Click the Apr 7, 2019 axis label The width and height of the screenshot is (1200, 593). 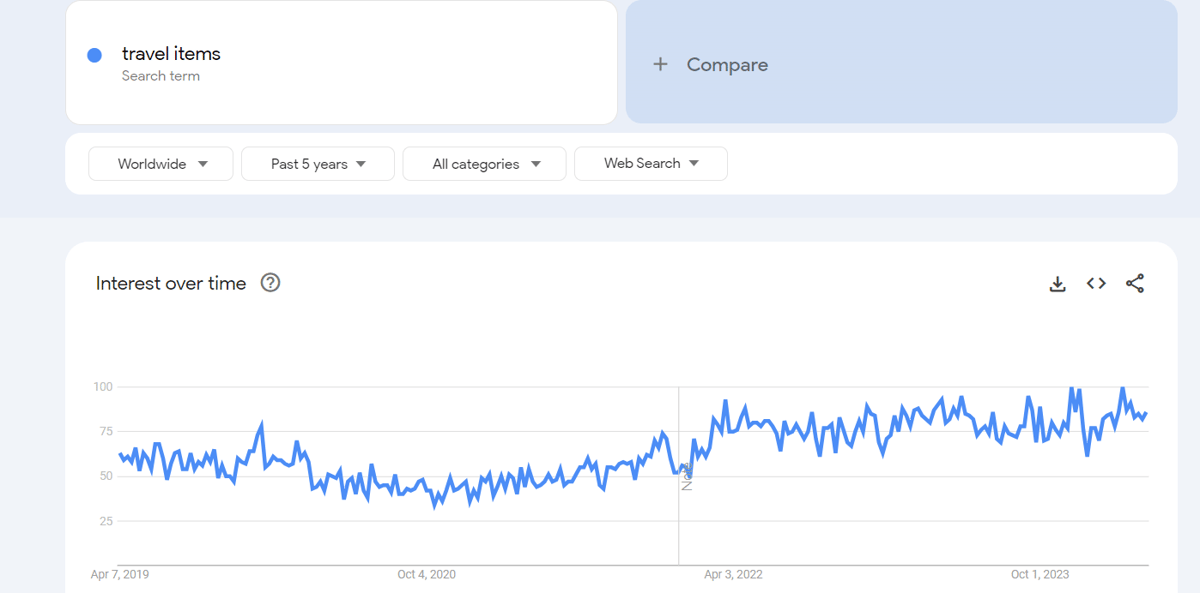click(x=120, y=574)
